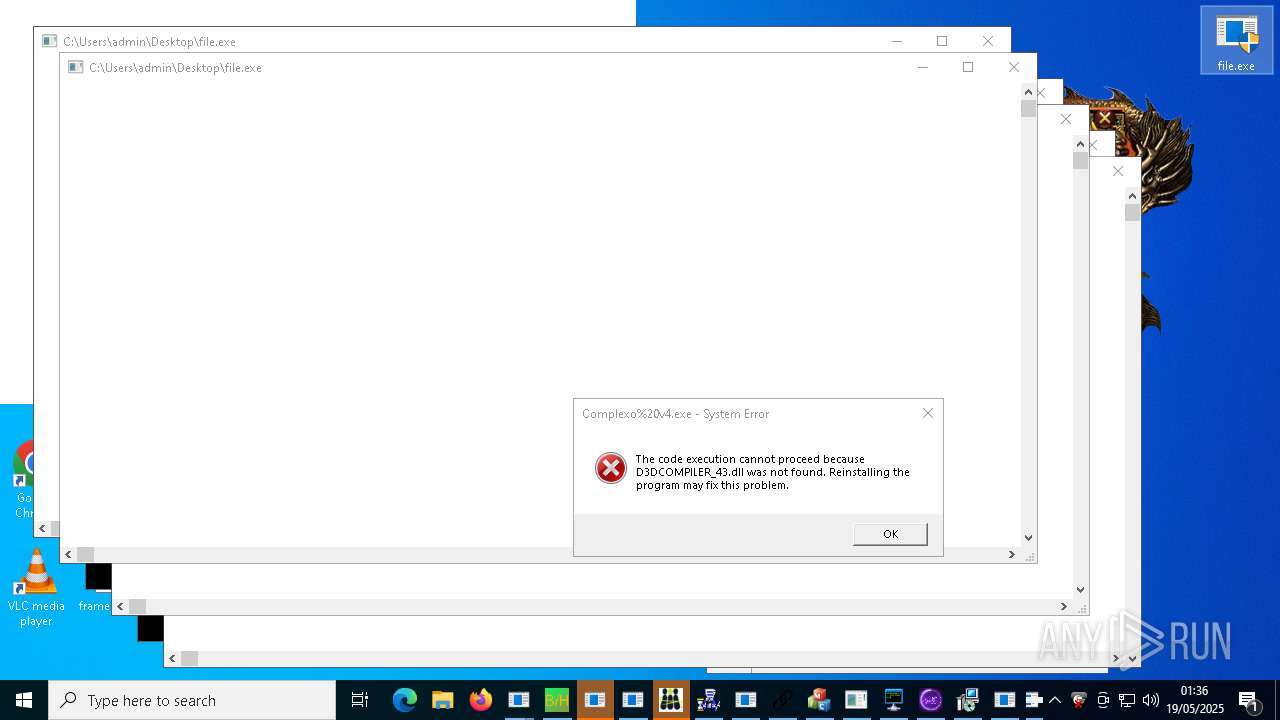Open File Explorer from the taskbar
The height and width of the screenshot is (720, 1280).
pos(442,700)
